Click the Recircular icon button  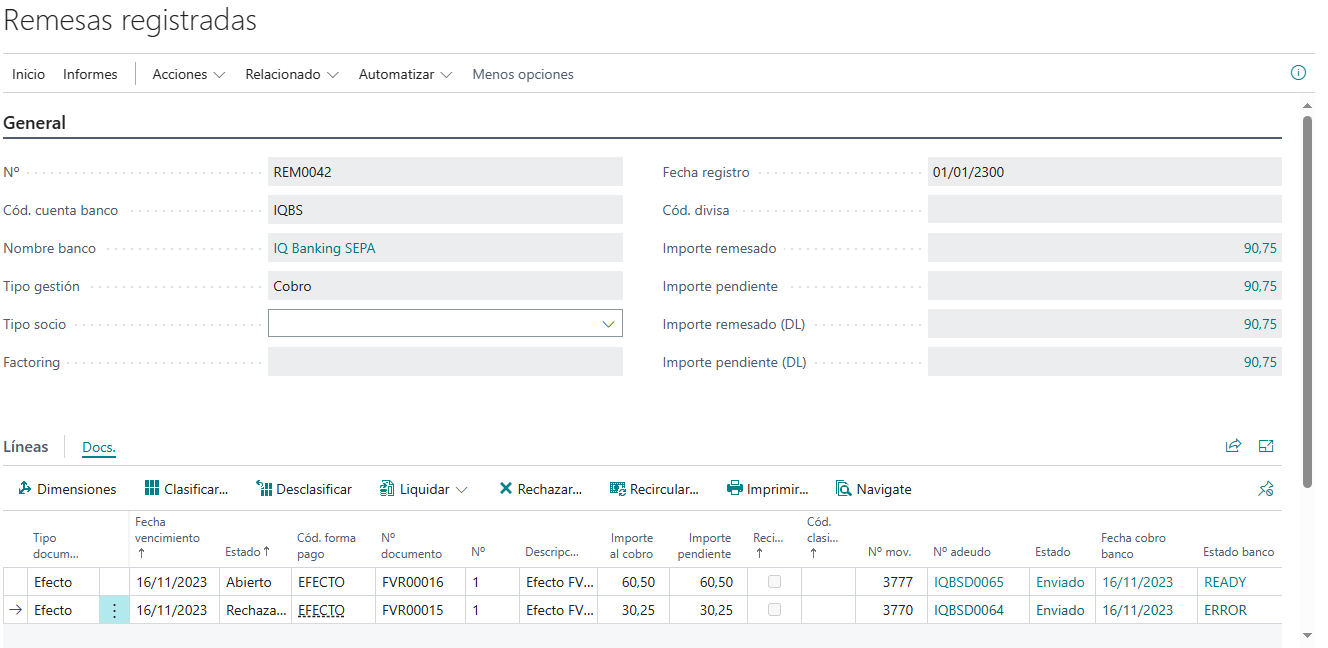617,489
